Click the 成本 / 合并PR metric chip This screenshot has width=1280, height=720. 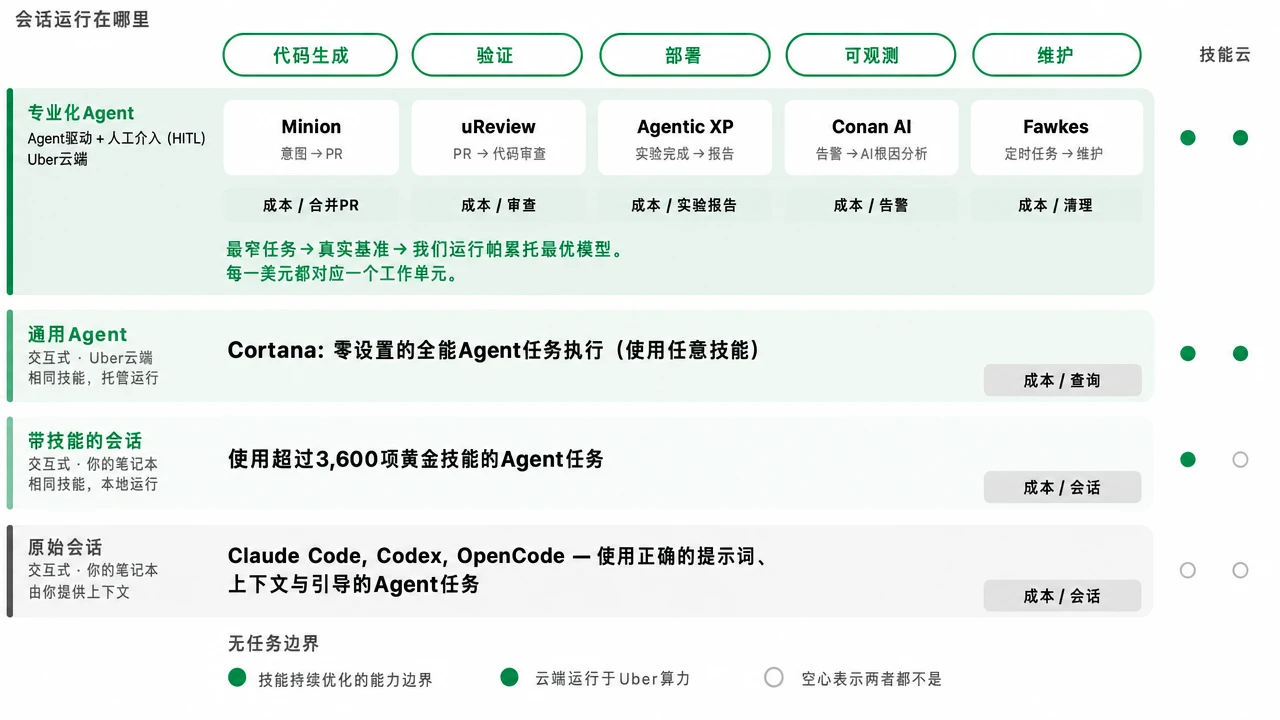pos(311,205)
